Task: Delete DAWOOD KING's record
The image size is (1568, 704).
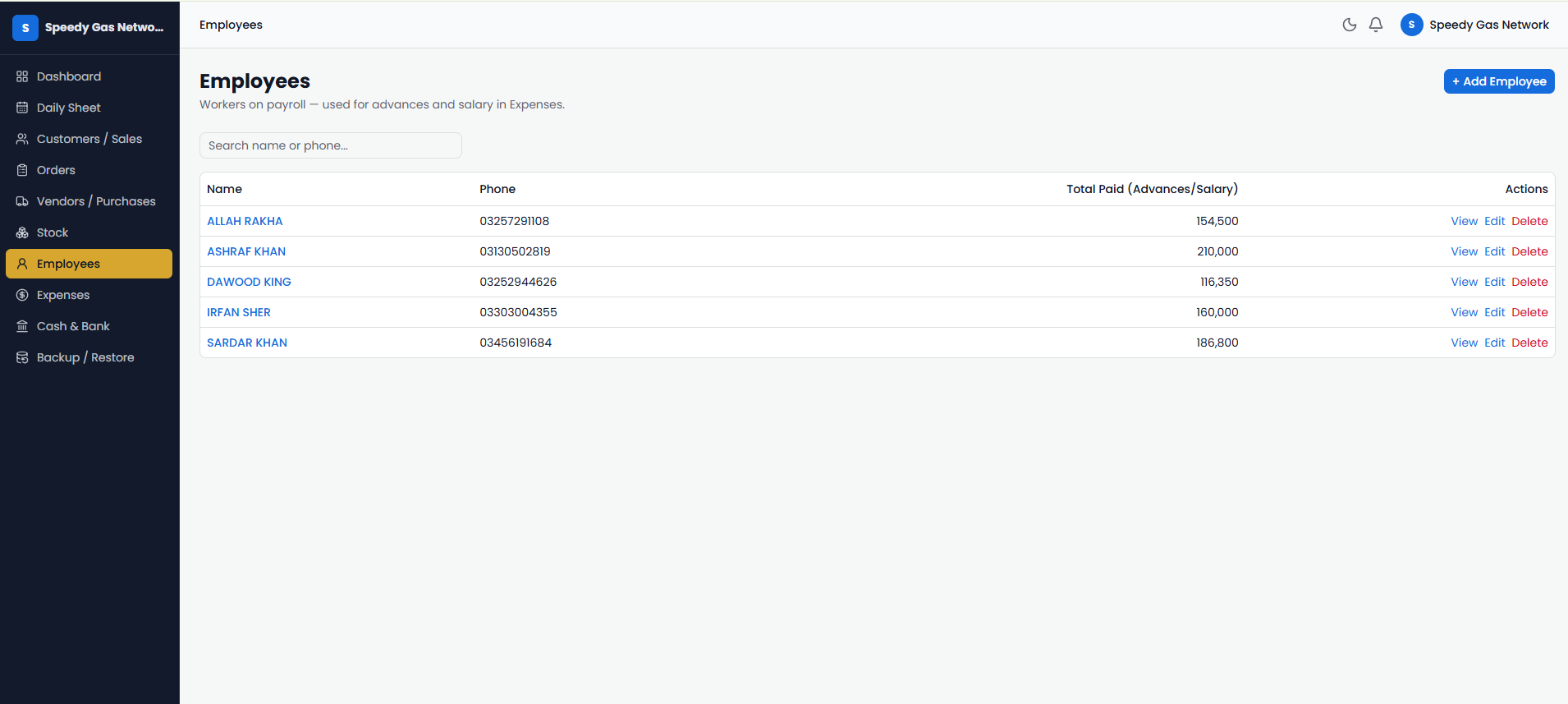Action: point(1529,282)
